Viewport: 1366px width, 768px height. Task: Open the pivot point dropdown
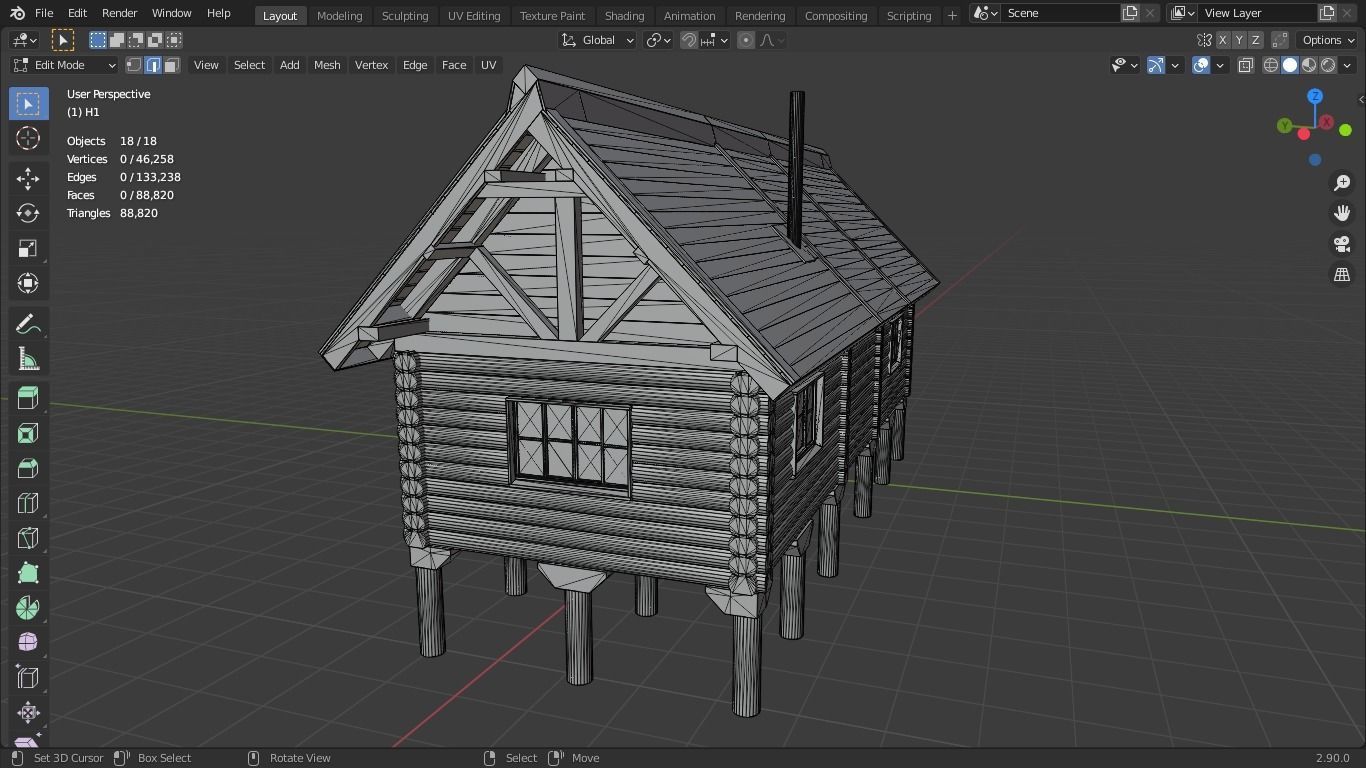pyautogui.click(x=657, y=40)
